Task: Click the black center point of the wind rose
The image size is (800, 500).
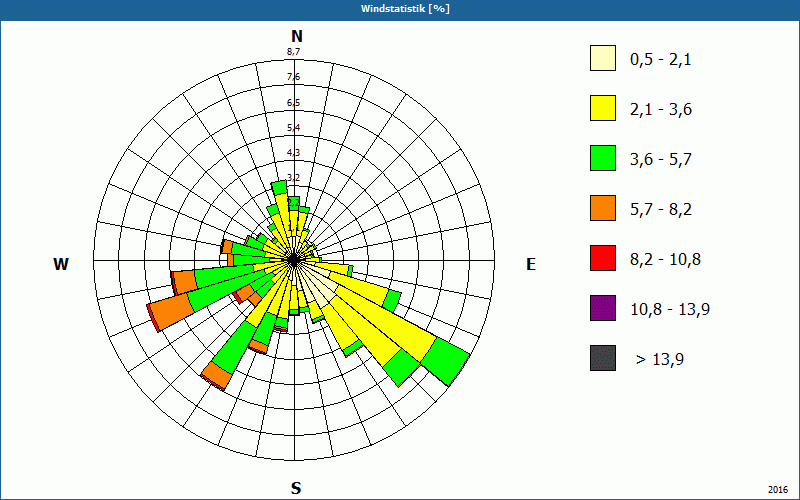Action: [x=294, y=260]
